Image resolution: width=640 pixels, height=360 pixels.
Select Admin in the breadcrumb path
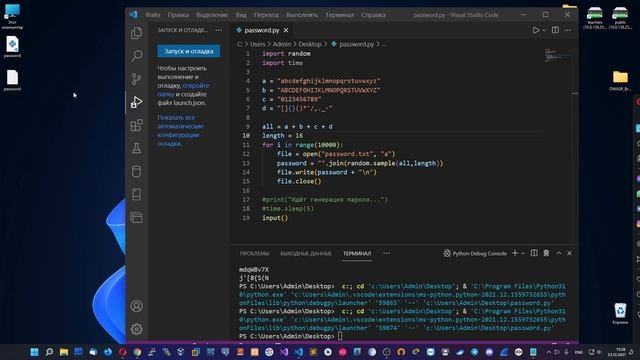(x=282, y=44)
